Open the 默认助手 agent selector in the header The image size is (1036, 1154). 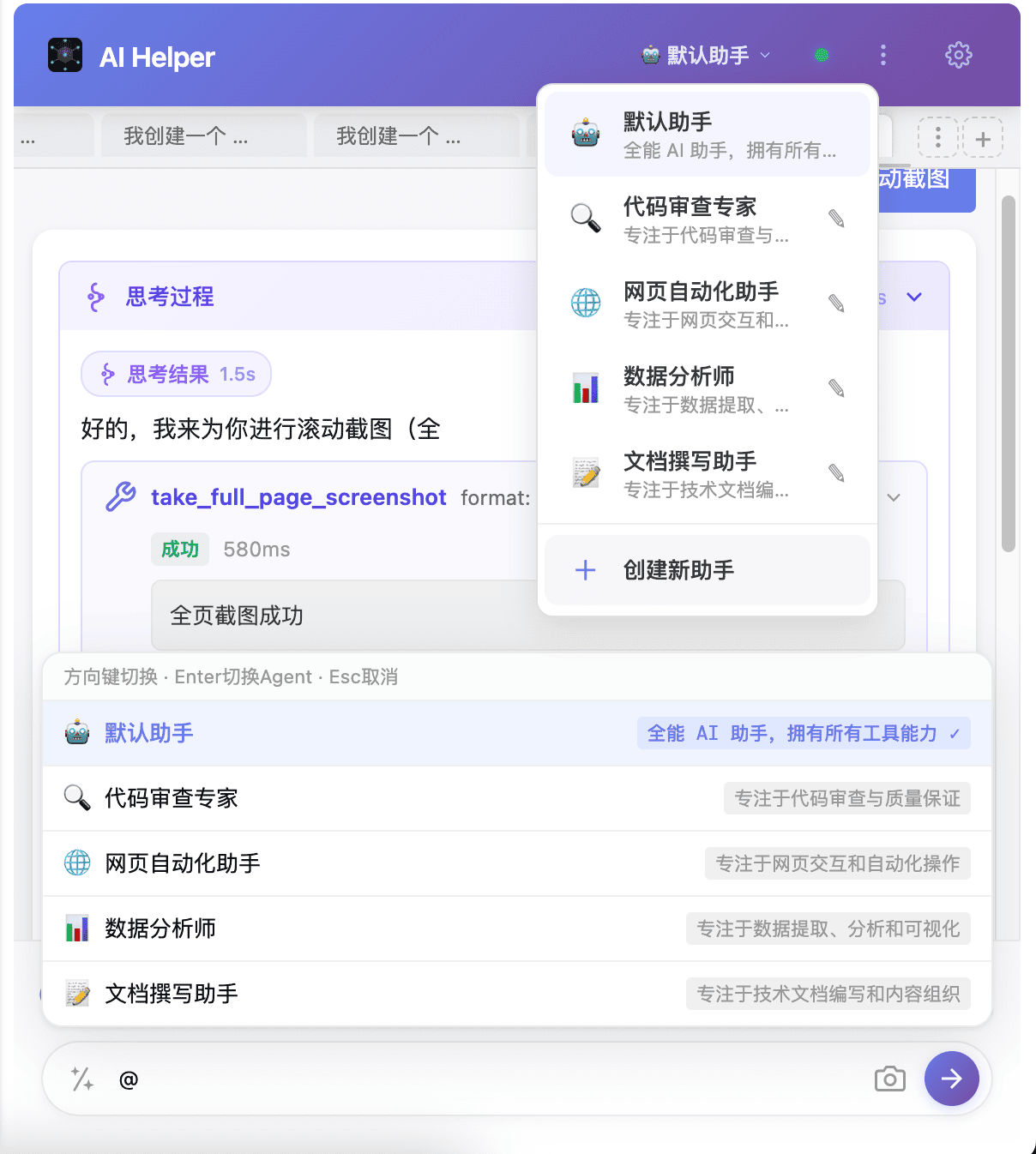pos(706,56)
